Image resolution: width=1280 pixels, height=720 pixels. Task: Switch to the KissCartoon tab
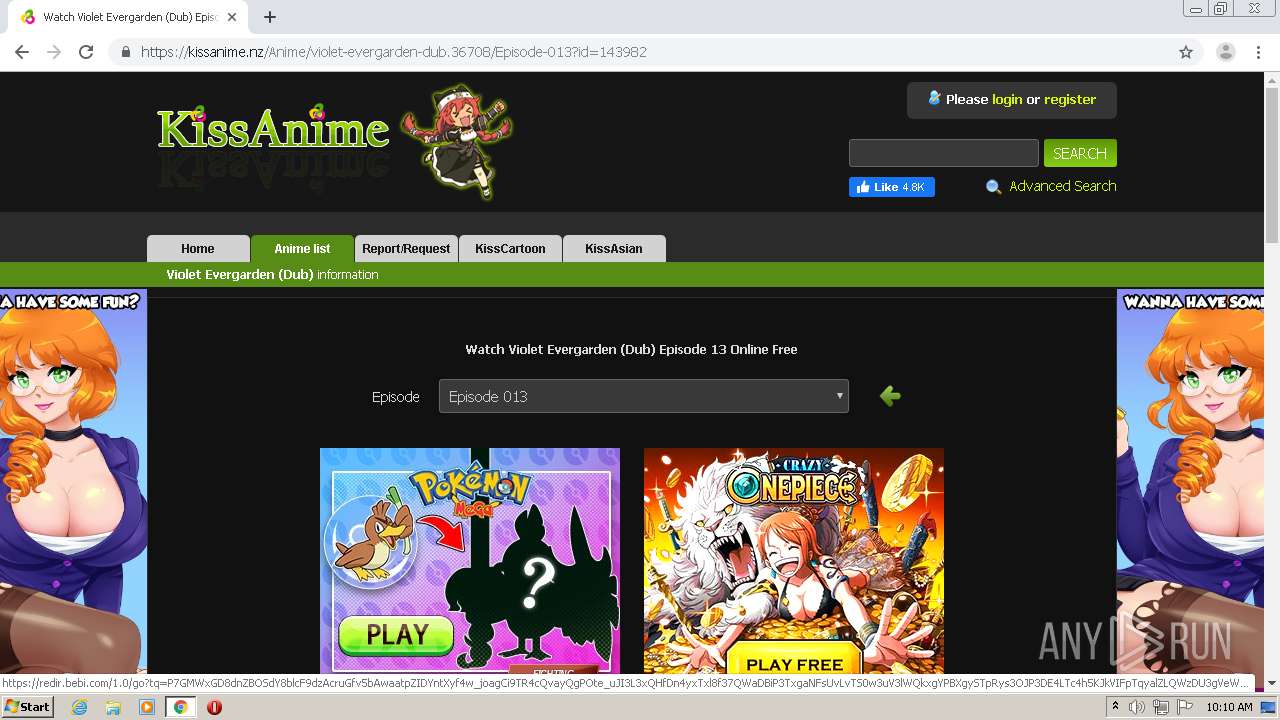pos(510,249)
